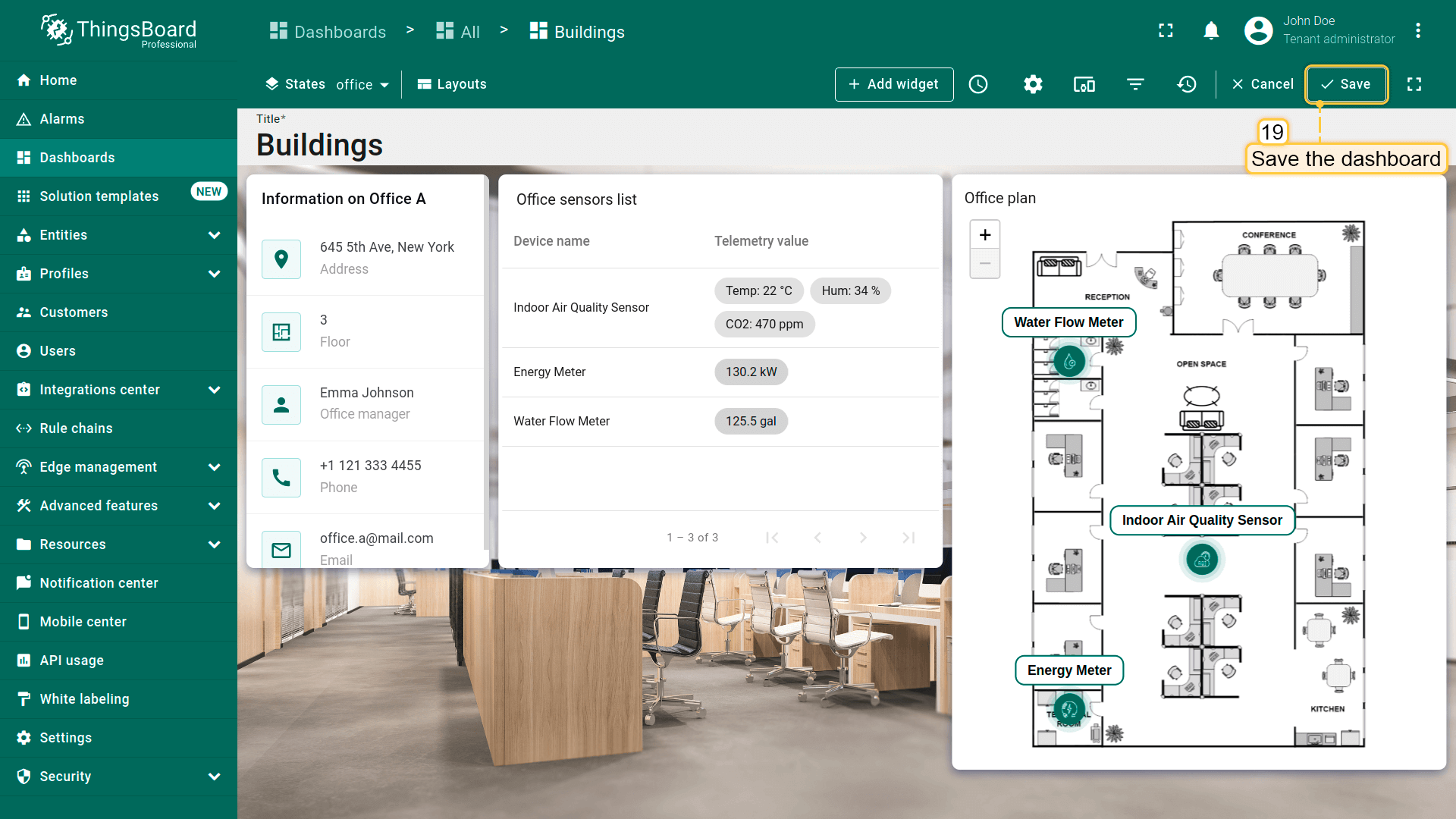Open the user menu three dots
Image resolution: width=1456 pixels, height=819 pixels.
[x=1418, y=30]
